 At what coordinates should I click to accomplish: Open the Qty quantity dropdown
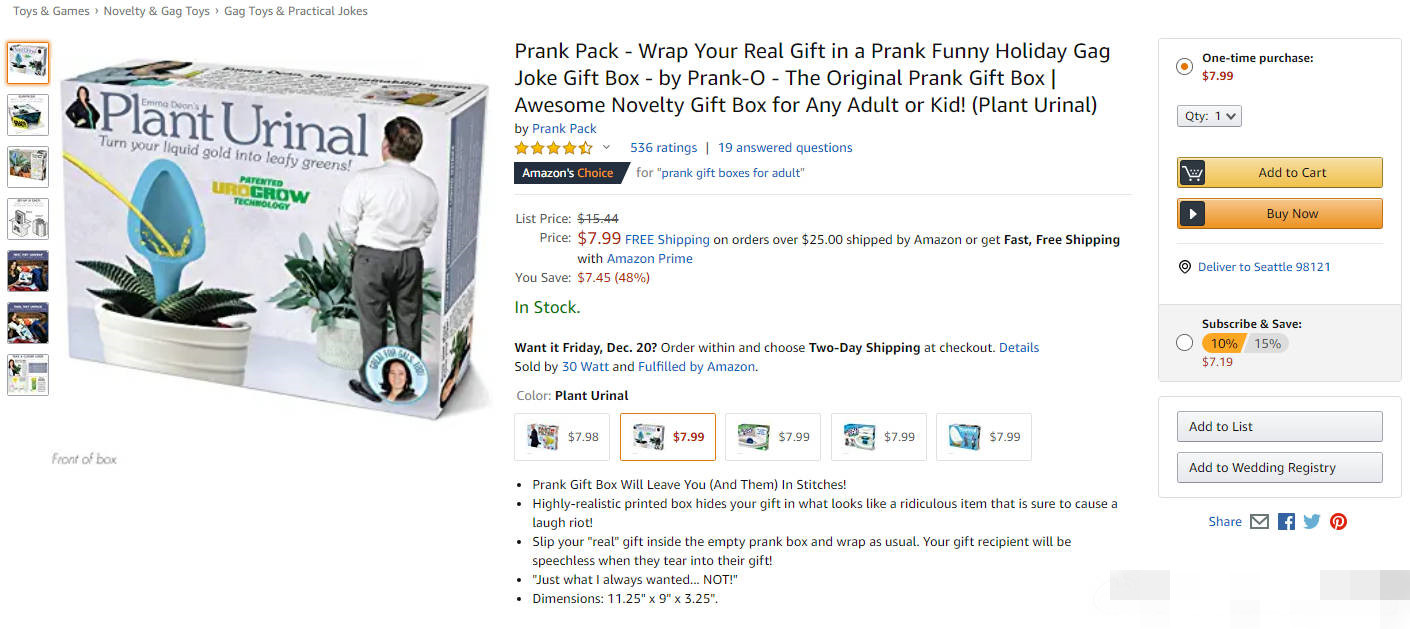pyautogui.click(x=1209, y=116)
